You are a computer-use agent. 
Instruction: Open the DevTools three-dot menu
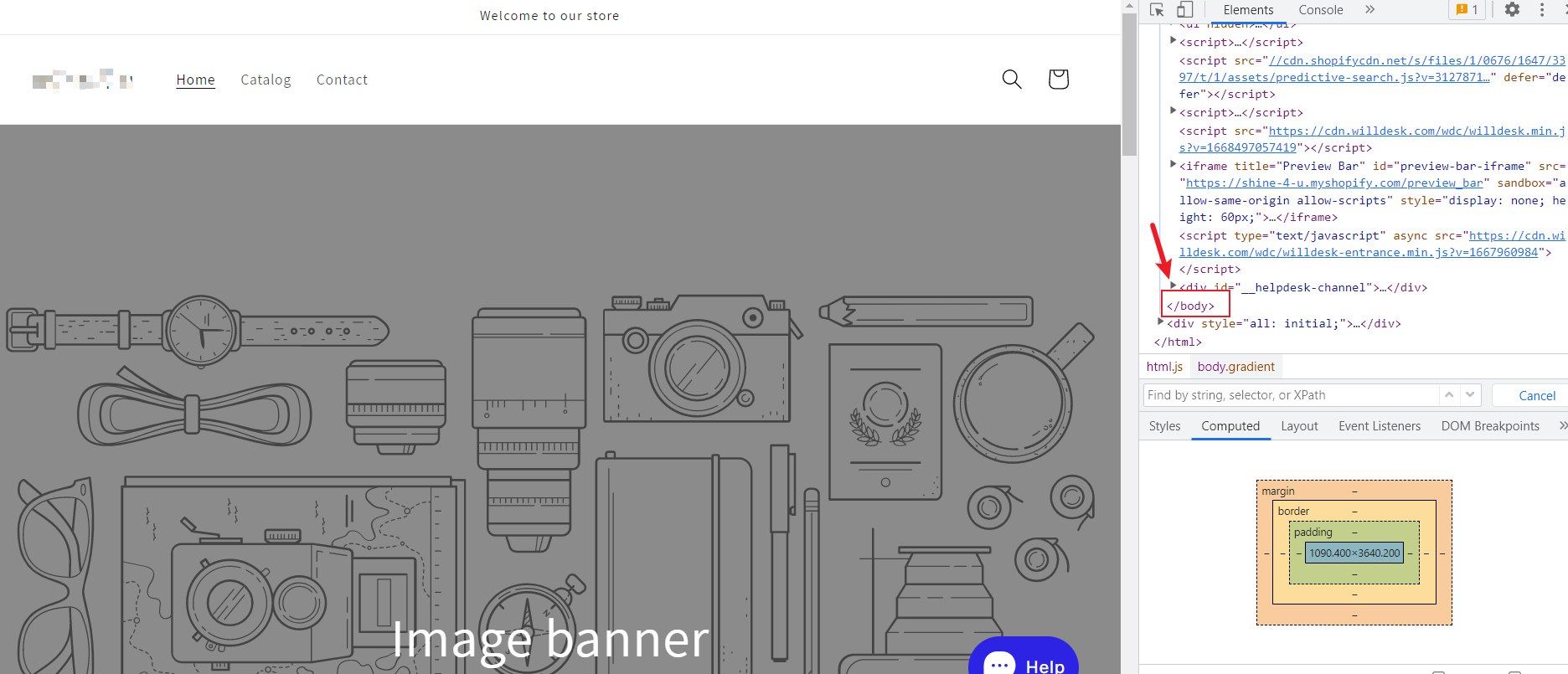(x=1542, y=10)
